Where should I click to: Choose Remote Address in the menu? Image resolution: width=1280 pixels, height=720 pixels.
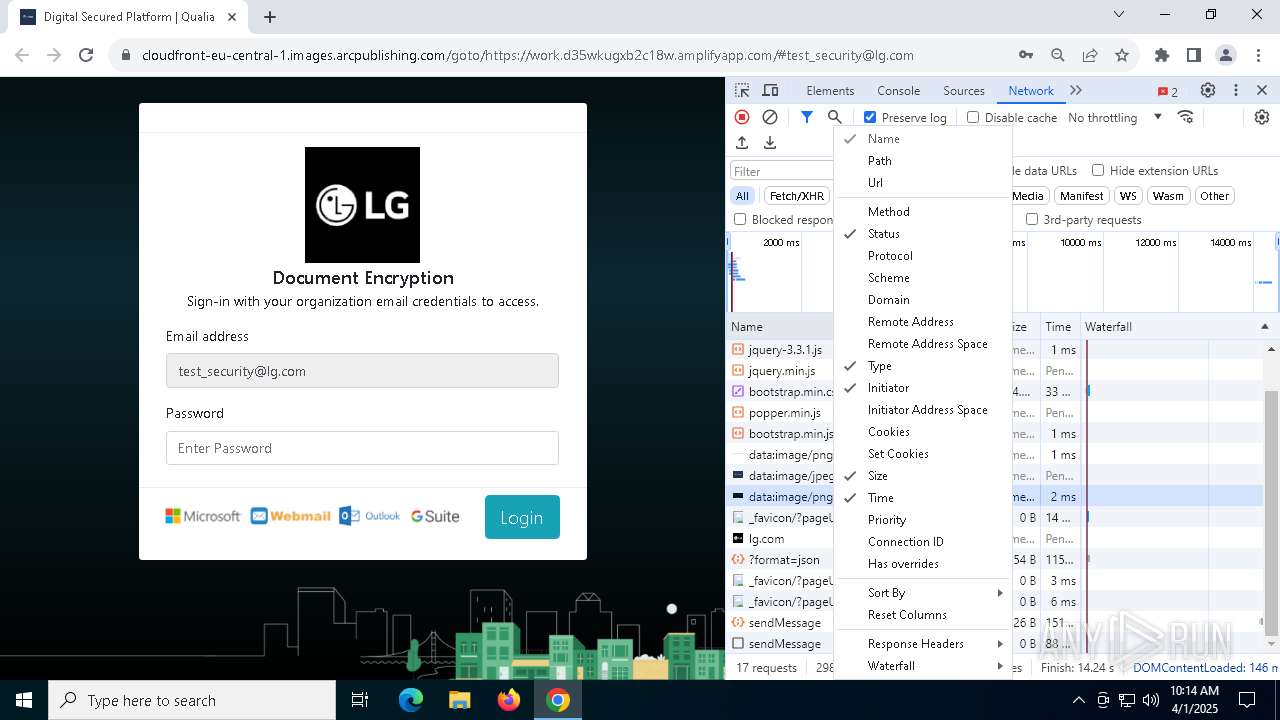tap(922, 322)
